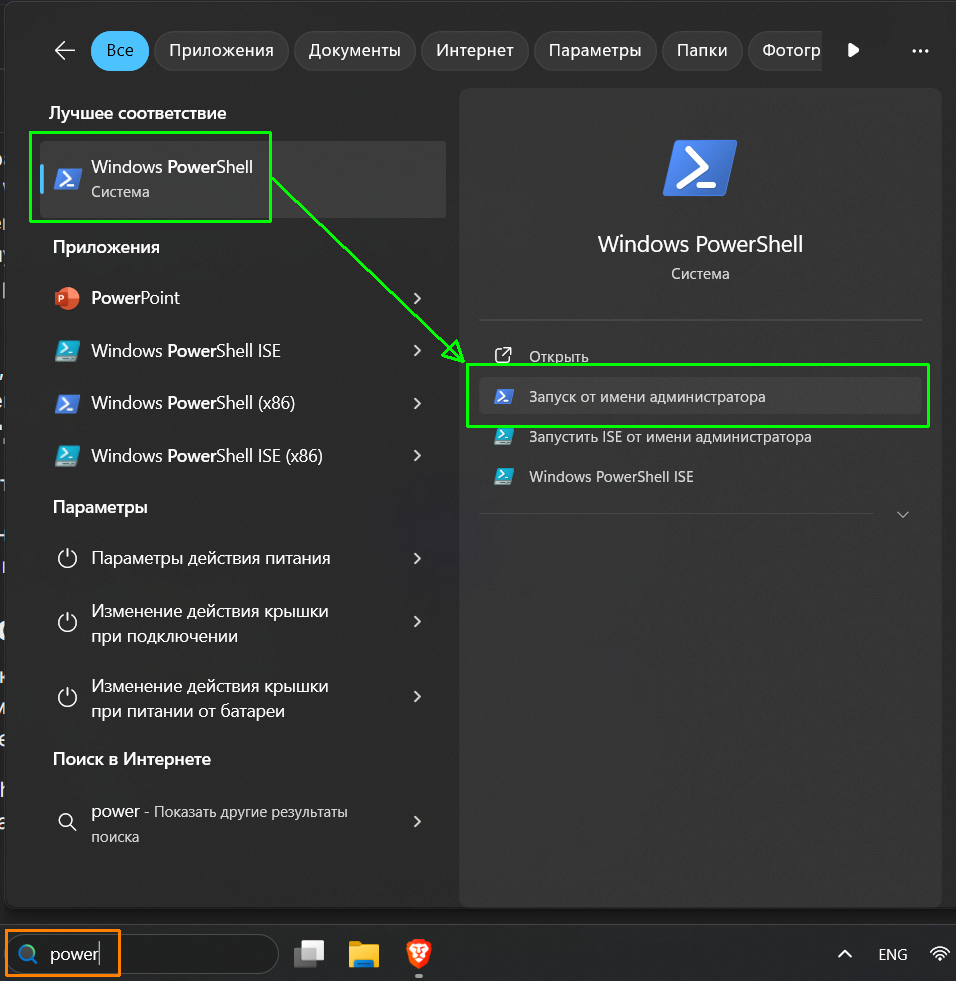Image resolution: width=956 pixels, height=981 pixels.
Task: Expand Windows PowerShell ISE result chevron
Action: 417,351
